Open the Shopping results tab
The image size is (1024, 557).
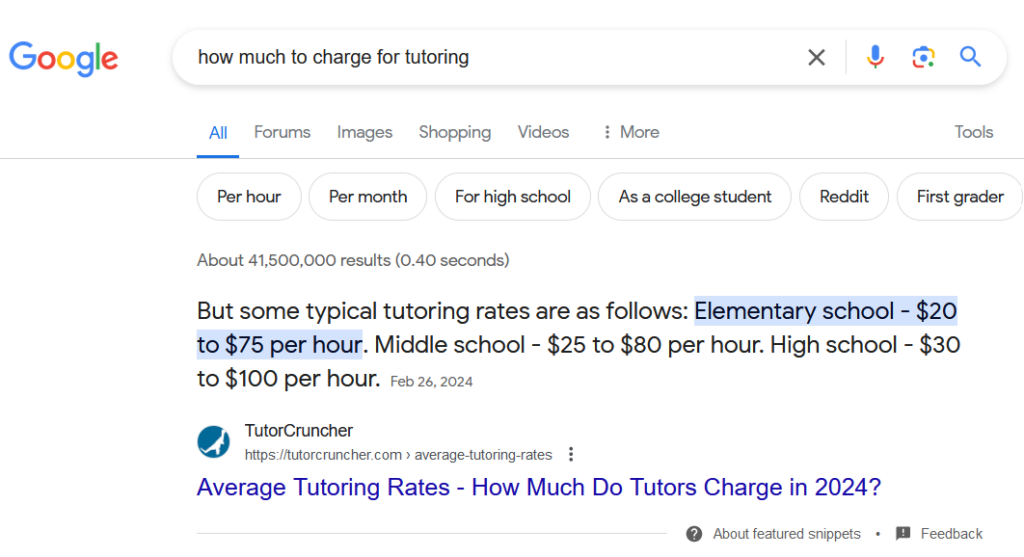454,132
